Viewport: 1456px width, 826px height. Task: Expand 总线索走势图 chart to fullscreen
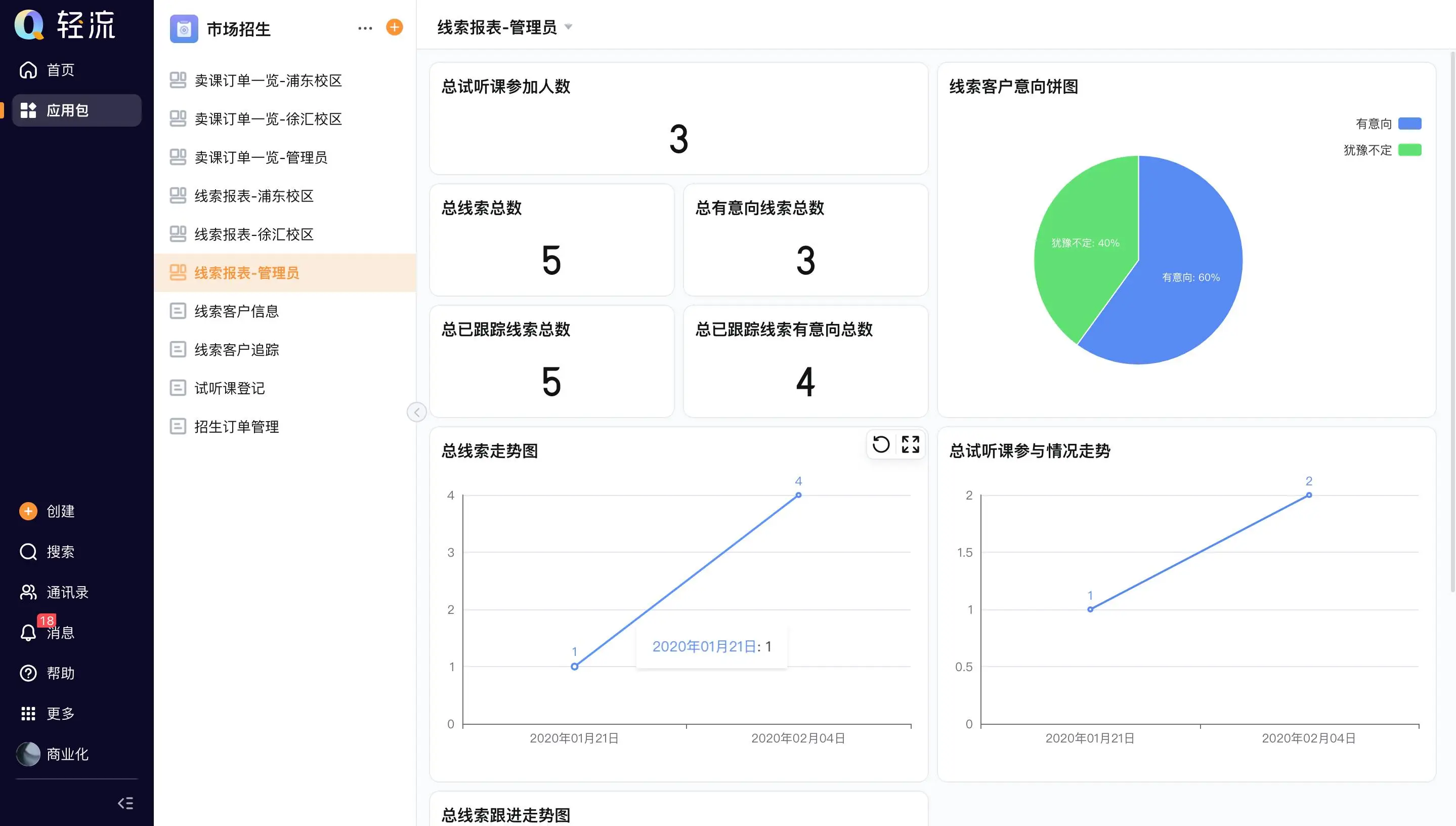[910, 444]
